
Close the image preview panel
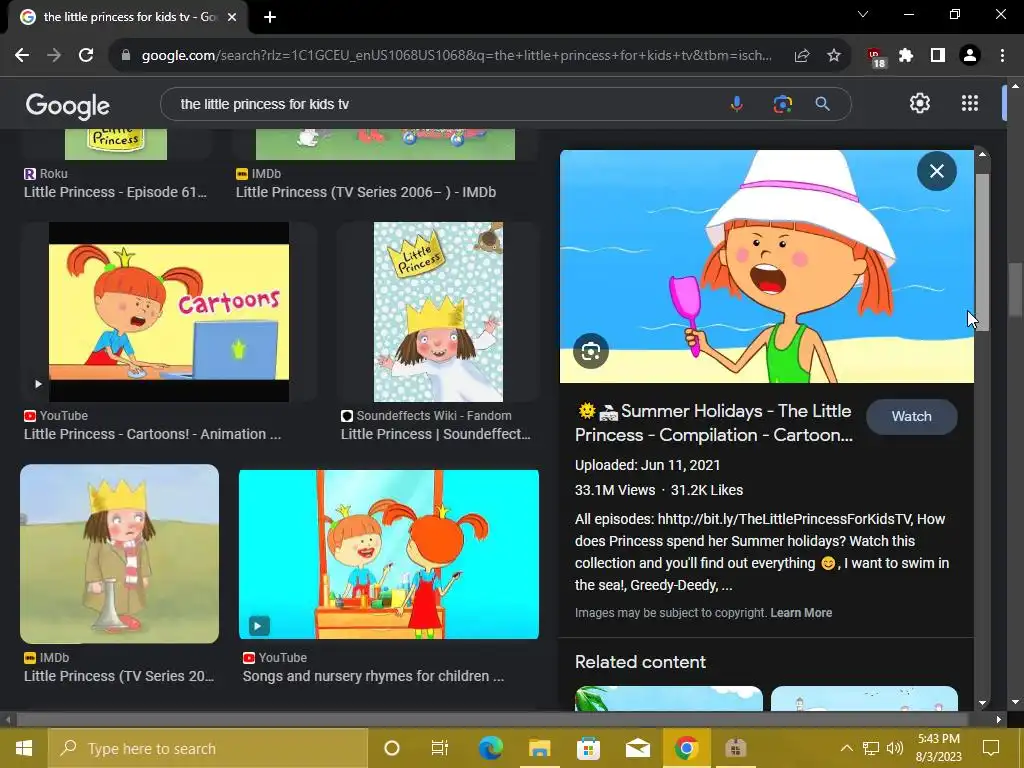(936, 171)
